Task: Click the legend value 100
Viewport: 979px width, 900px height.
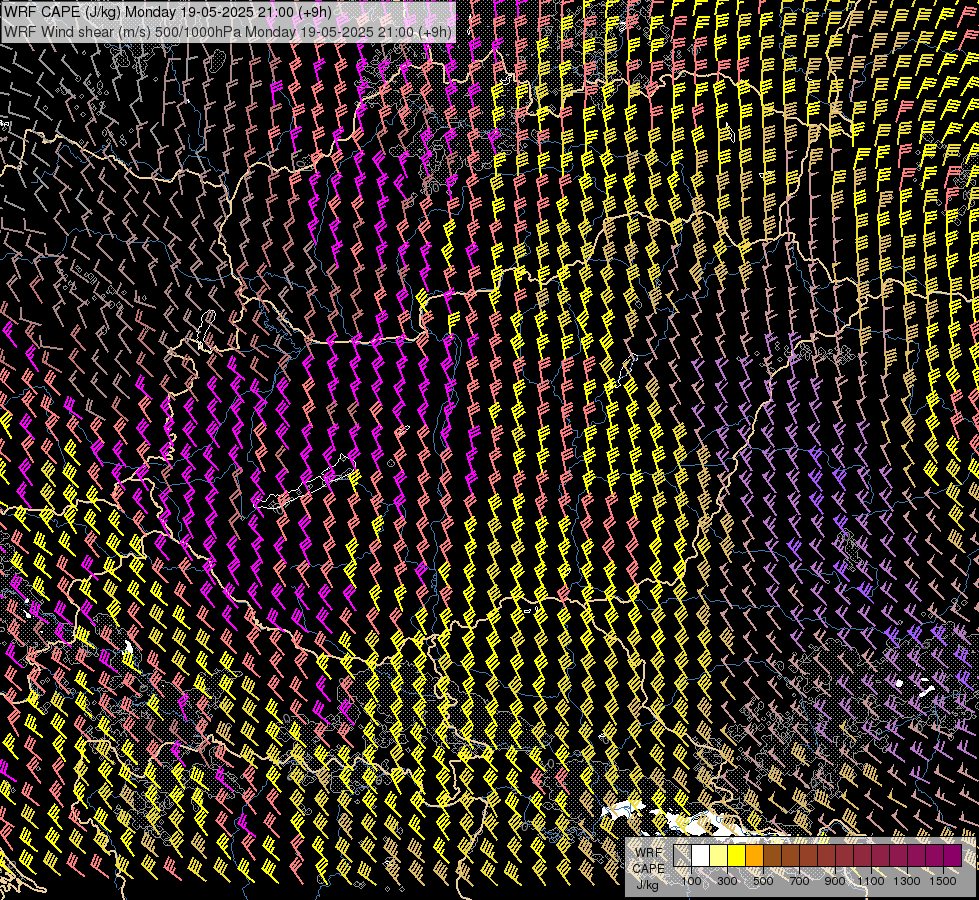Action: tap(691, 881)
